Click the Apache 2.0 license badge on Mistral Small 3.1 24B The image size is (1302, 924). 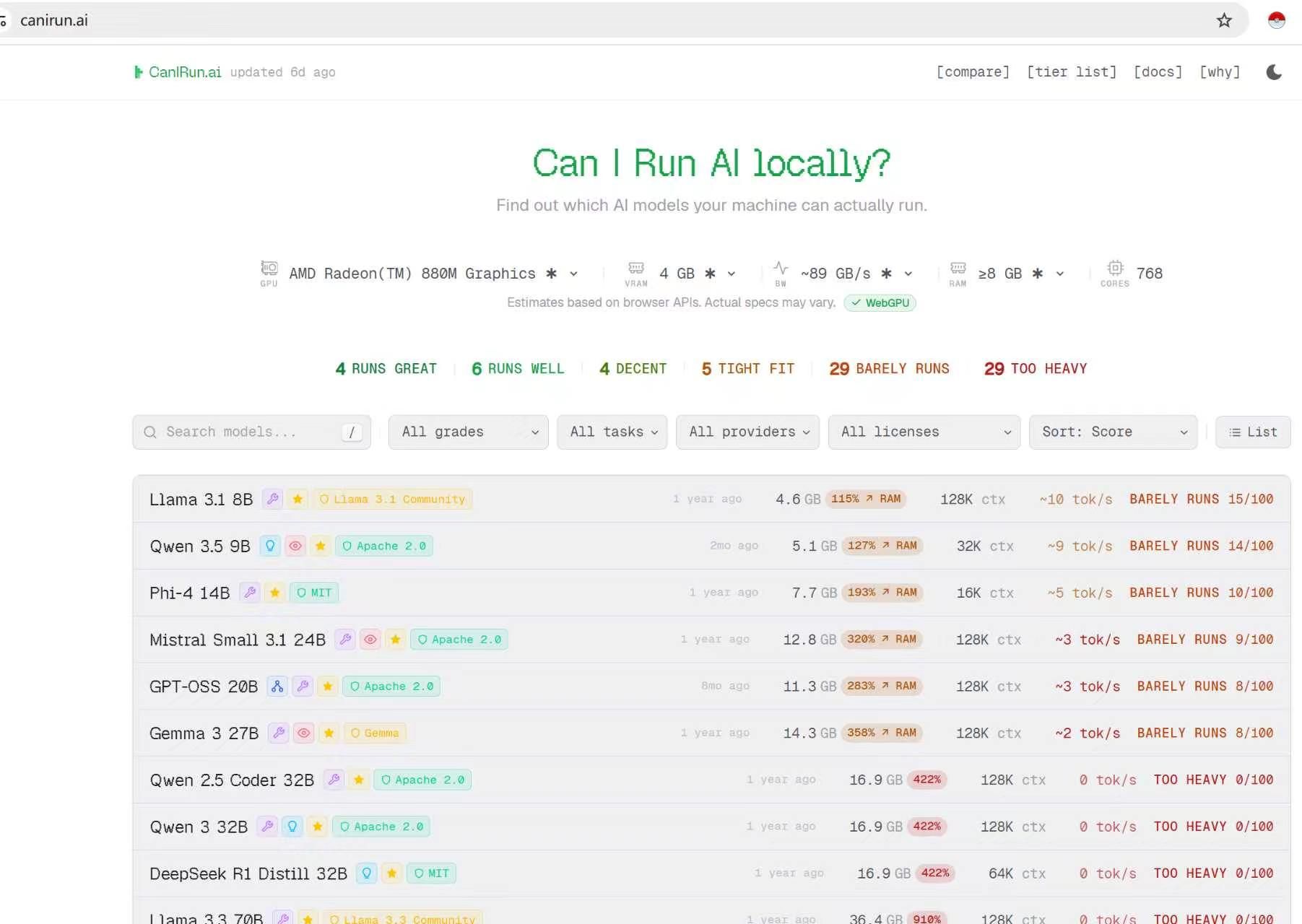(459, 640)
